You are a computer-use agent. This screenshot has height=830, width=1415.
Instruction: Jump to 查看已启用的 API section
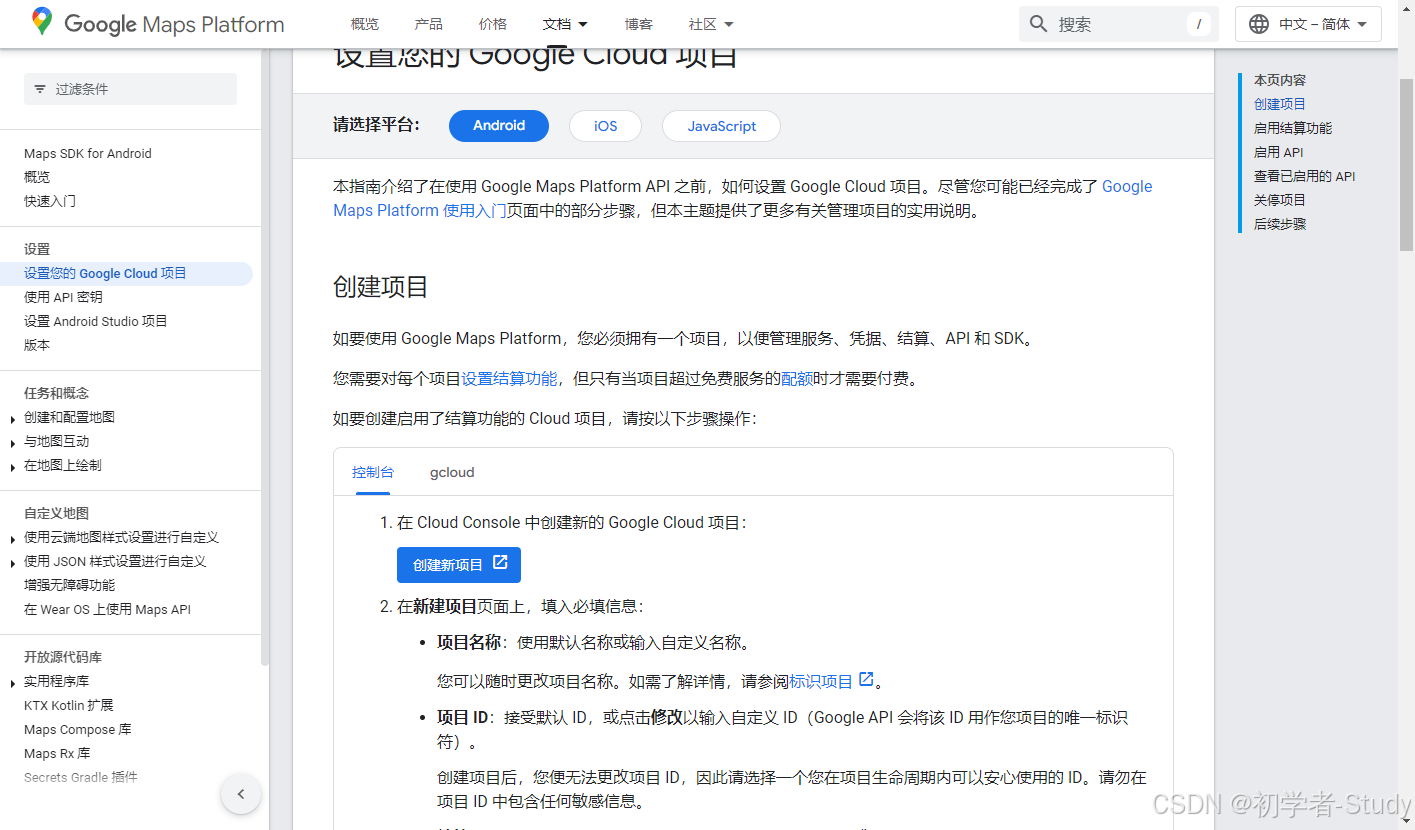[1305, 176]
